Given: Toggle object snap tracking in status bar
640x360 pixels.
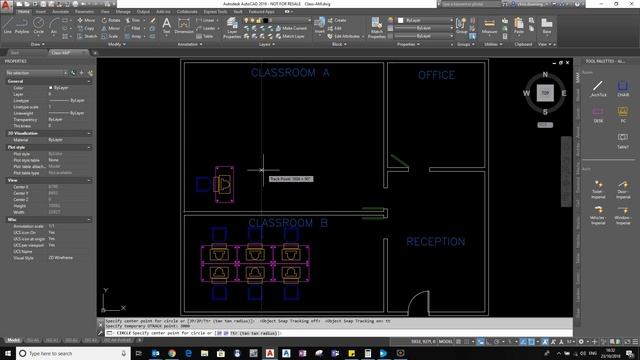Looking at the screenshot, I should 523,342.
